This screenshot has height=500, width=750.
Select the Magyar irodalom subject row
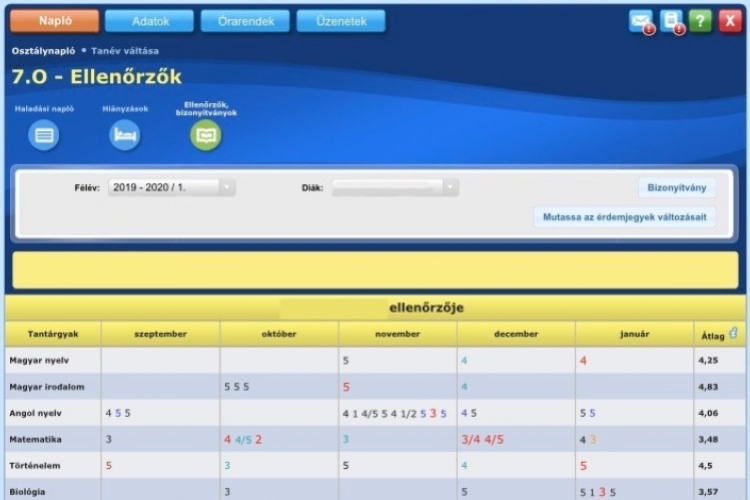pos(375,387)
